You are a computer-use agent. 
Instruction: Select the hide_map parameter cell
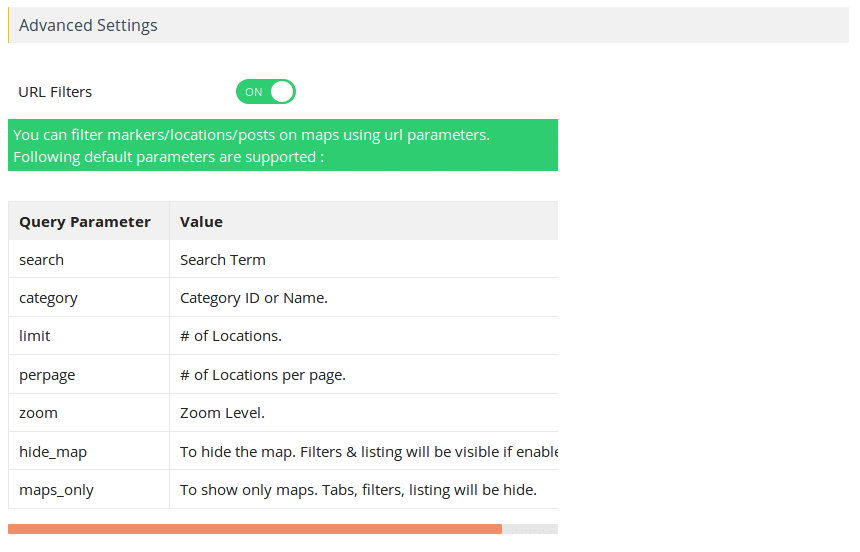tap(89, 451)
